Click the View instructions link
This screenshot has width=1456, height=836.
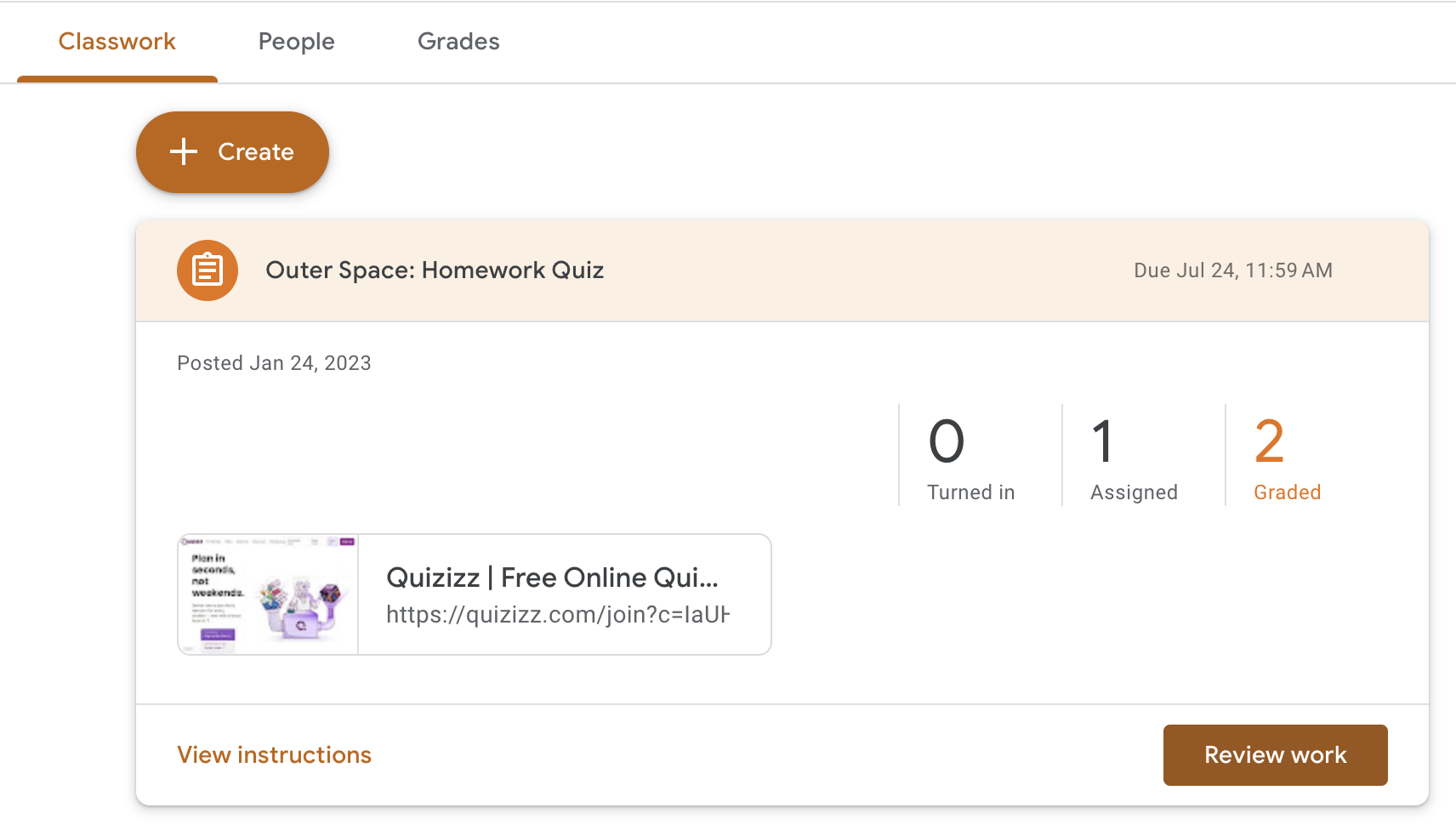coord(274,755)
